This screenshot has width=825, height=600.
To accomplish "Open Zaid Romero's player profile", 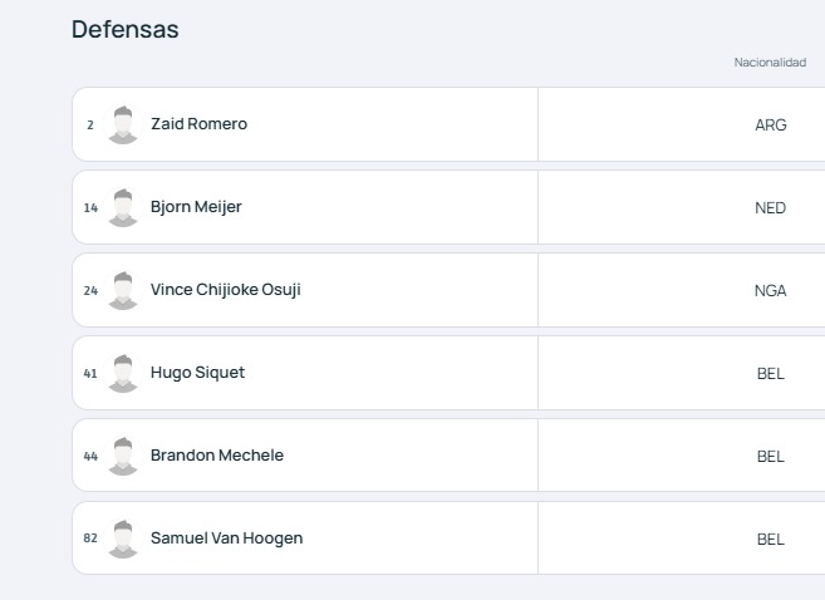I will pyautogui.click(x=199, y=124).
